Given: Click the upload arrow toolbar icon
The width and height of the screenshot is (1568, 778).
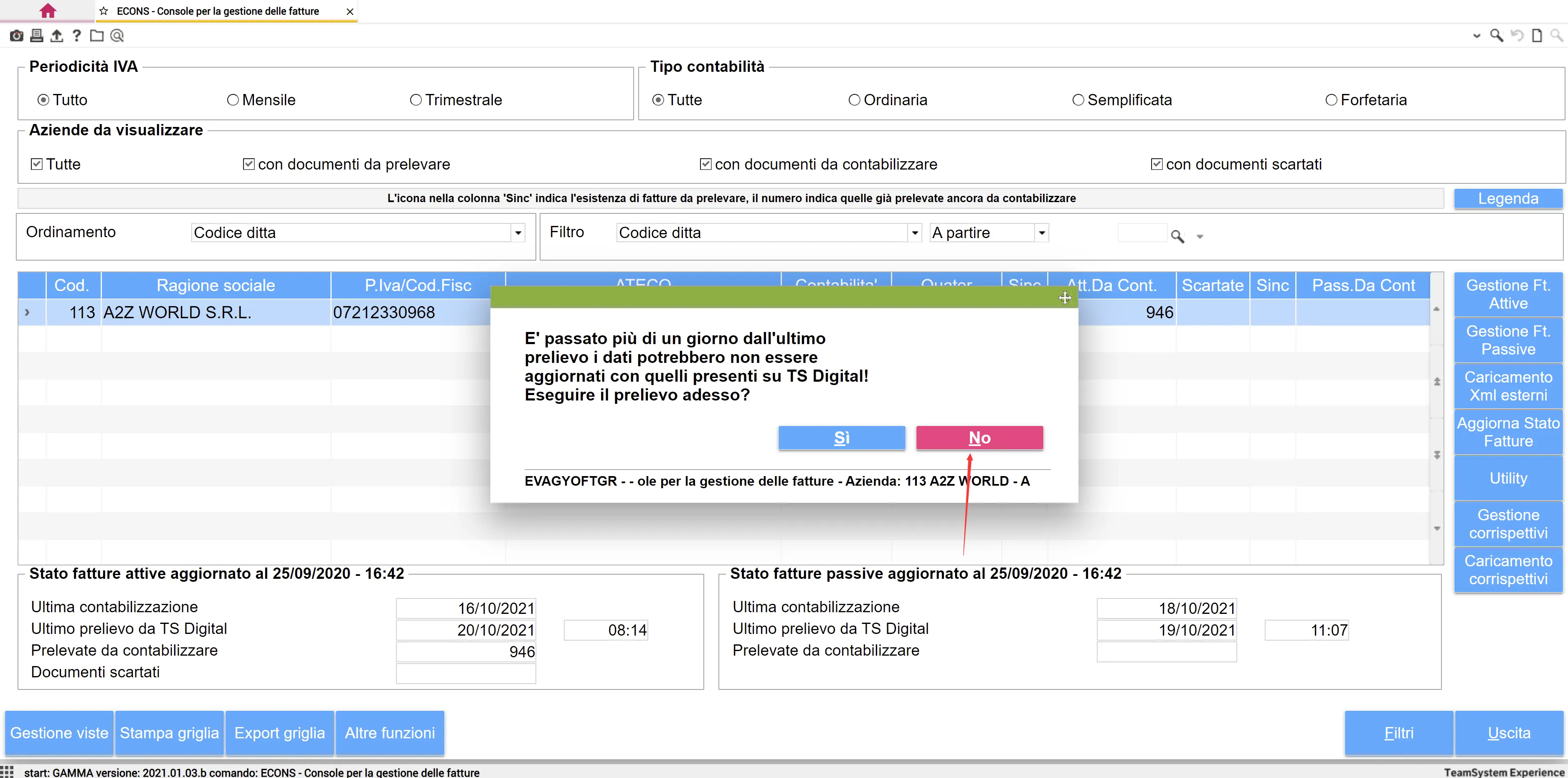Looking at the screenshot, I should (57, 36).
